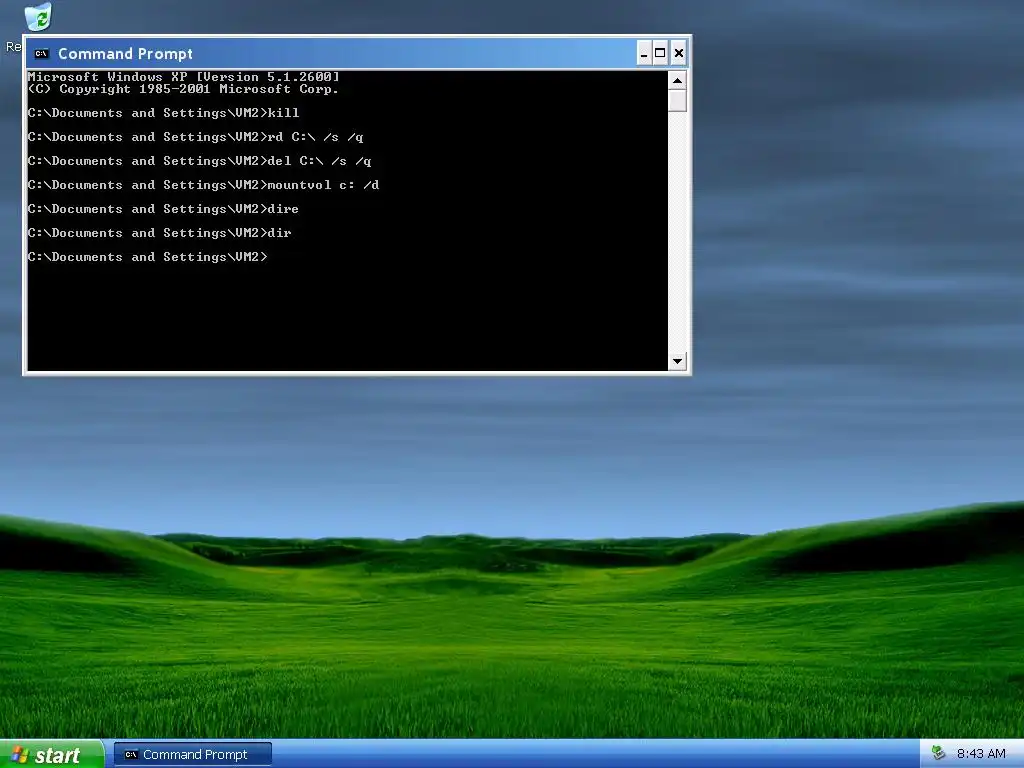Click the 'dire' command line

tap(163, 209)
